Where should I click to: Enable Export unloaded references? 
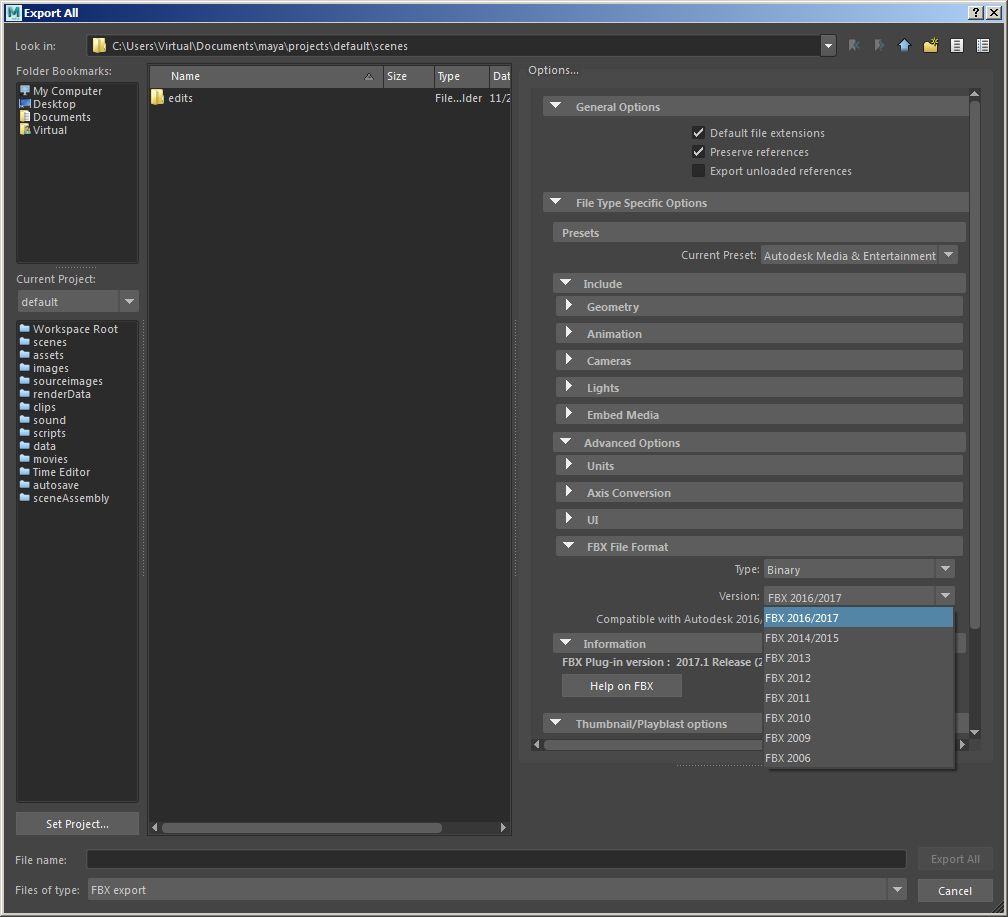pos(699,171)
